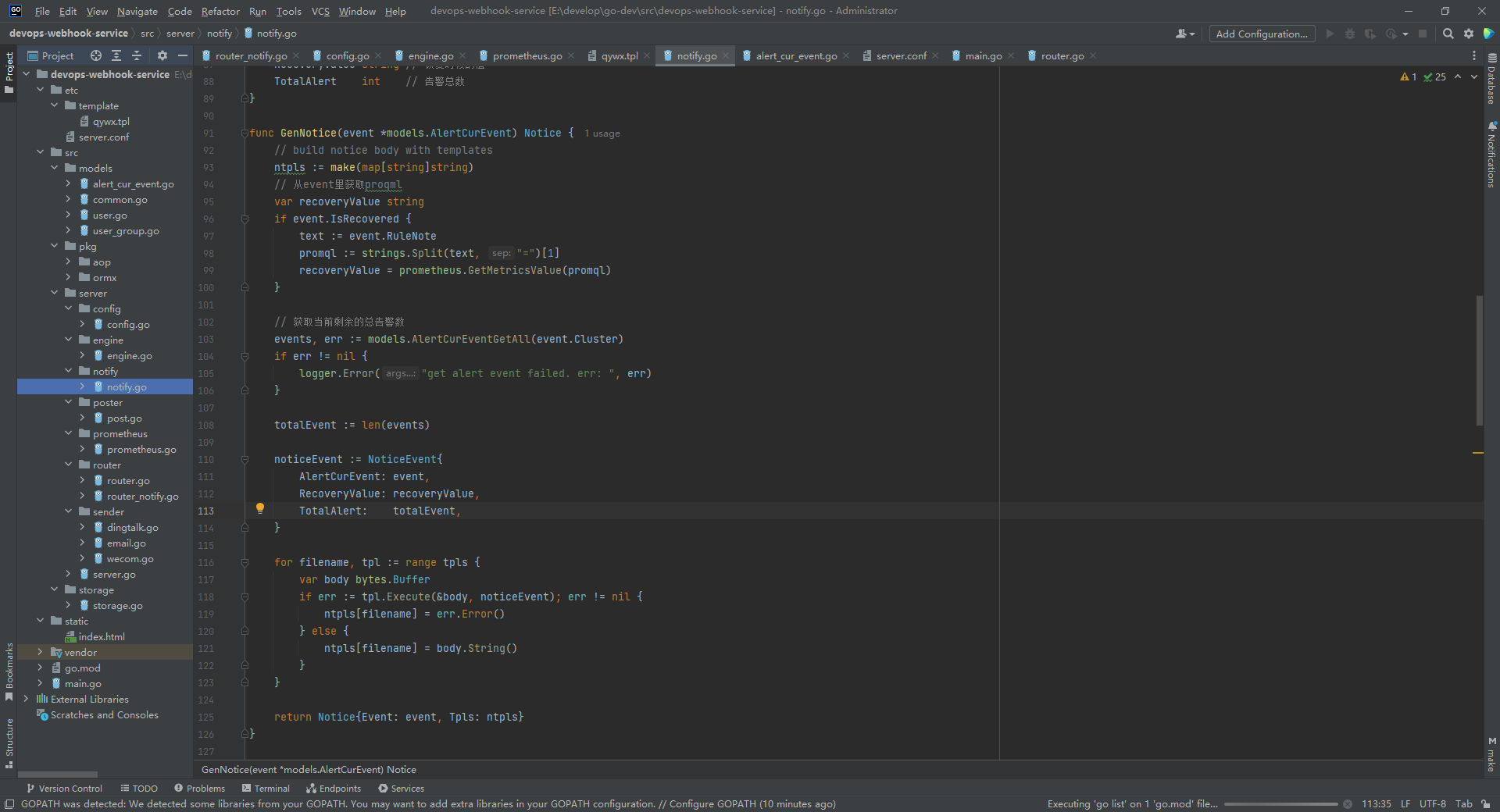The width and height of the screenshot is (1500, 812).
Task: Click the Stop icon in the run toolbar
Action: pyautogui.click(x=1423, y=34)
